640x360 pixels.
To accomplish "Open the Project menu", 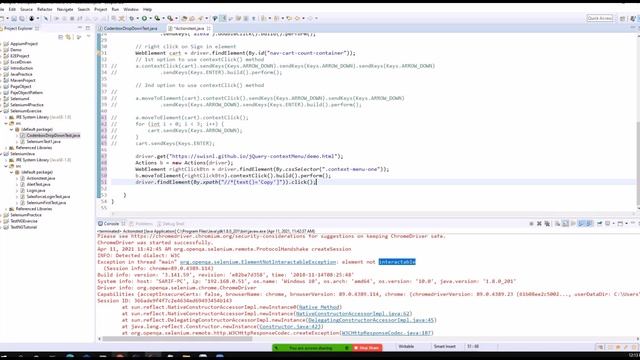I will [100, 9].
